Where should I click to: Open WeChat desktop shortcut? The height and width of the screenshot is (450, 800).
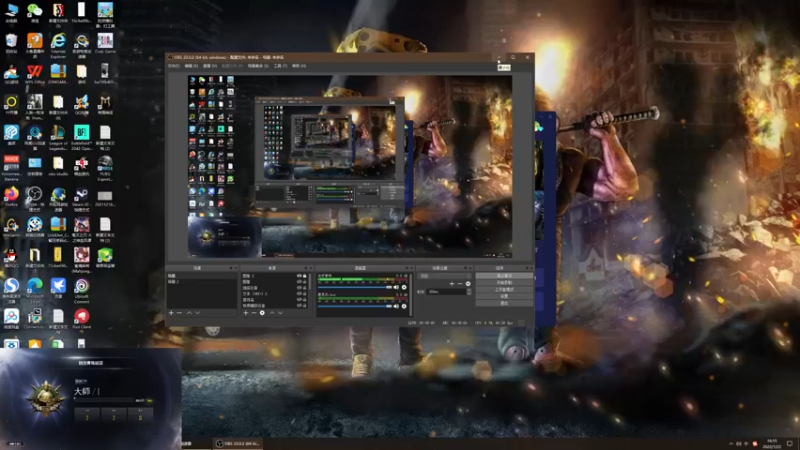tap(35, 13)
